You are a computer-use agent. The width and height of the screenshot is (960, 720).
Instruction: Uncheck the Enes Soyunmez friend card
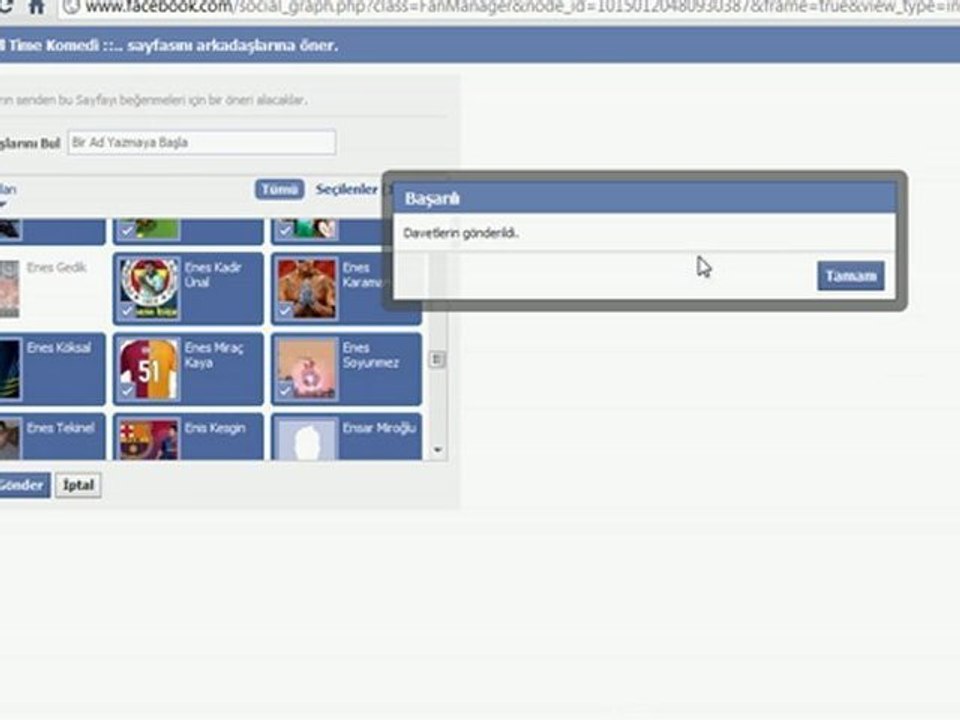[347, 369]
